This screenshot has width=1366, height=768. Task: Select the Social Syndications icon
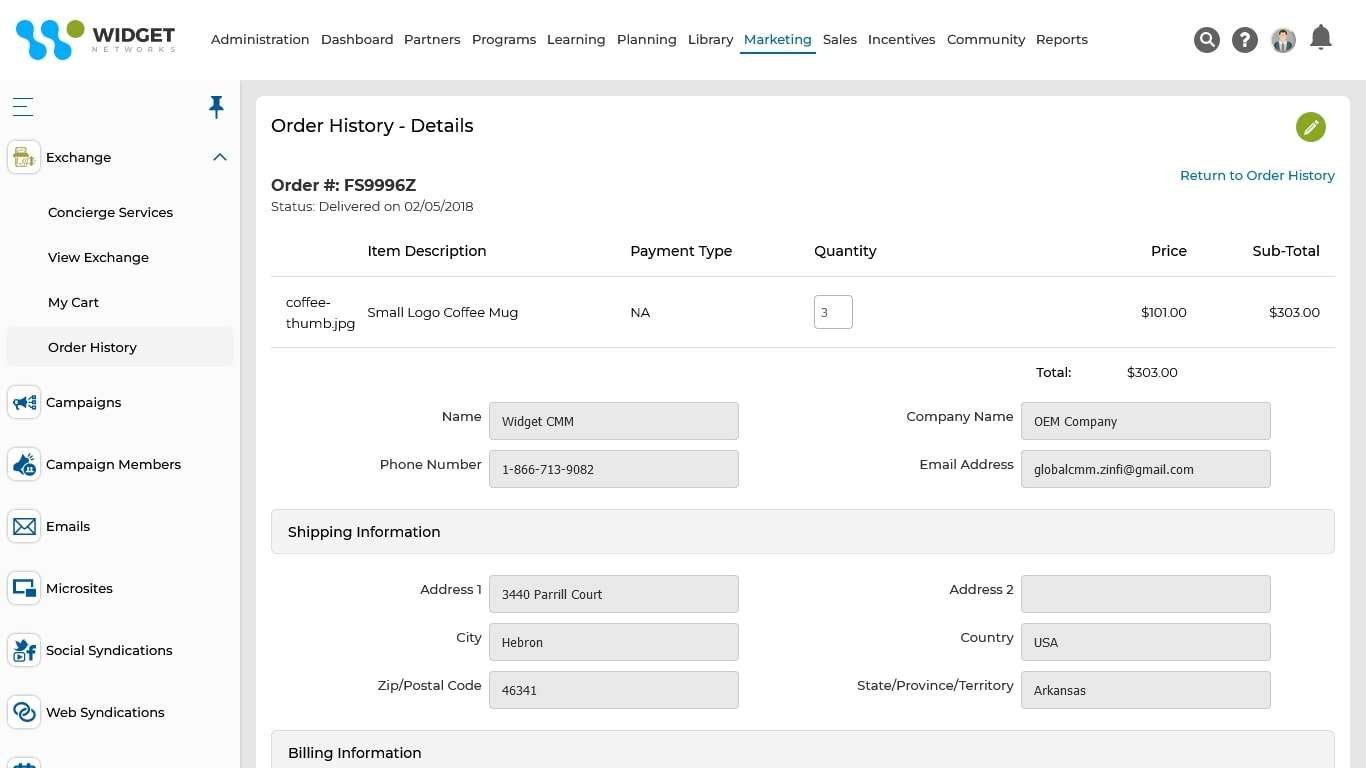(23, 650)
